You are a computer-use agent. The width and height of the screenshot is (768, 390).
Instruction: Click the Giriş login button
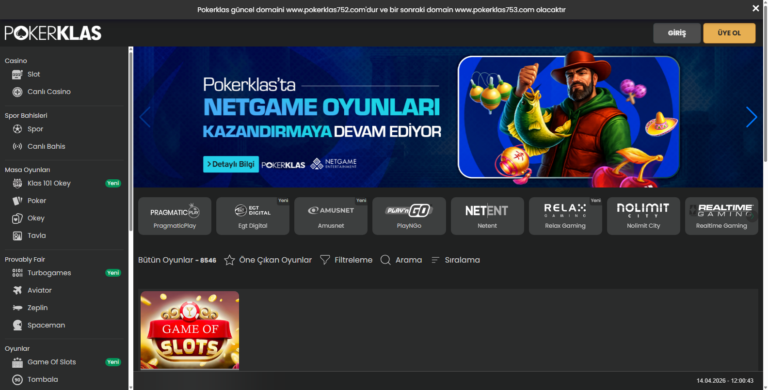[677, 33]
